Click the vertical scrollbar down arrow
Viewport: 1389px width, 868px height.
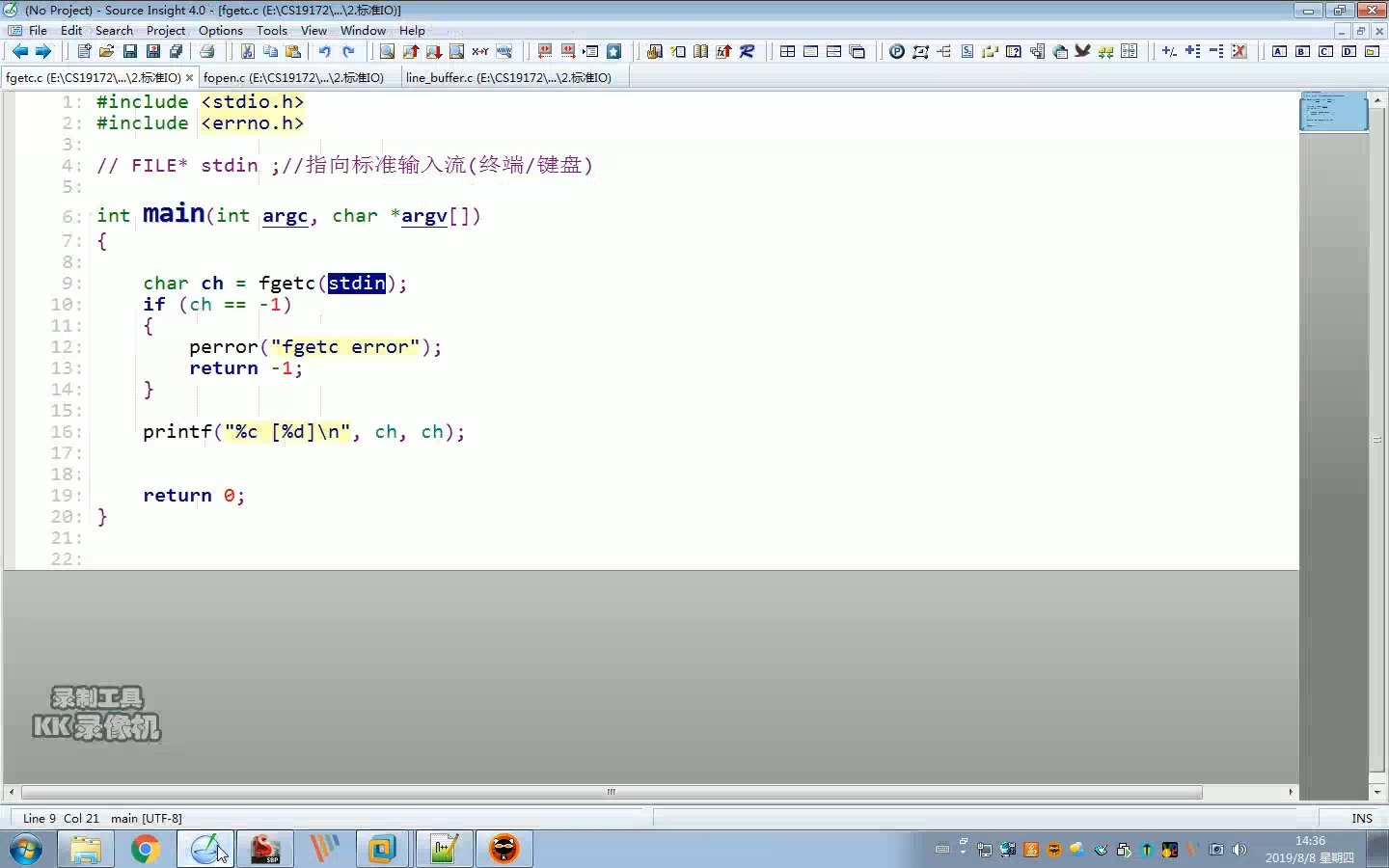point(1377,792)
